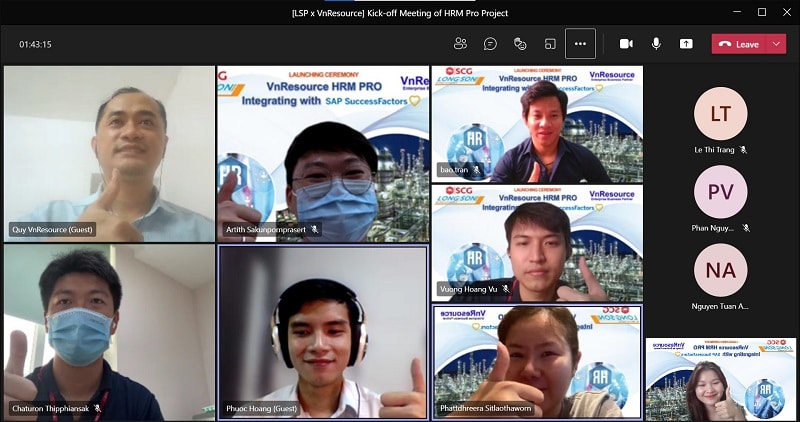Click Vuong Hoang Vu muted mic icon
The width and height of the screenshot is (800, 422).
click(x=506, y=289)
